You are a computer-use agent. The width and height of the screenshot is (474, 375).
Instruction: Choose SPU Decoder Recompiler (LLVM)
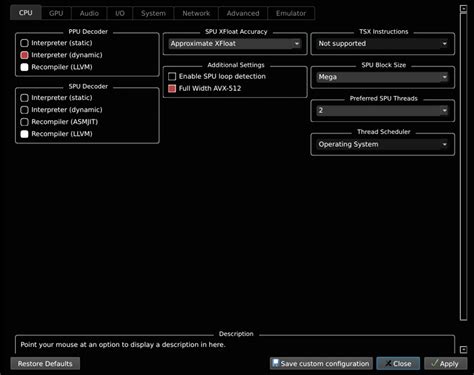[56, 134]
